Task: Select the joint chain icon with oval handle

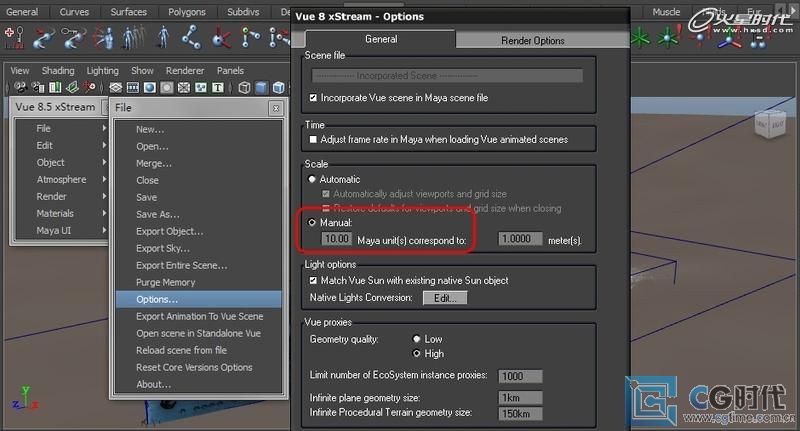Action: point(73,38)
